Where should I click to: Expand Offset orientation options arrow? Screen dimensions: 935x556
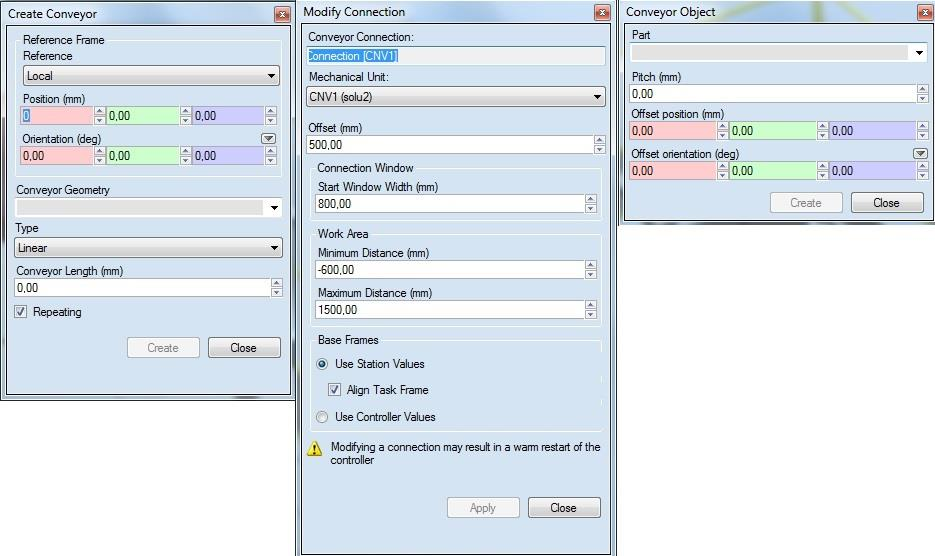point(920,153)
